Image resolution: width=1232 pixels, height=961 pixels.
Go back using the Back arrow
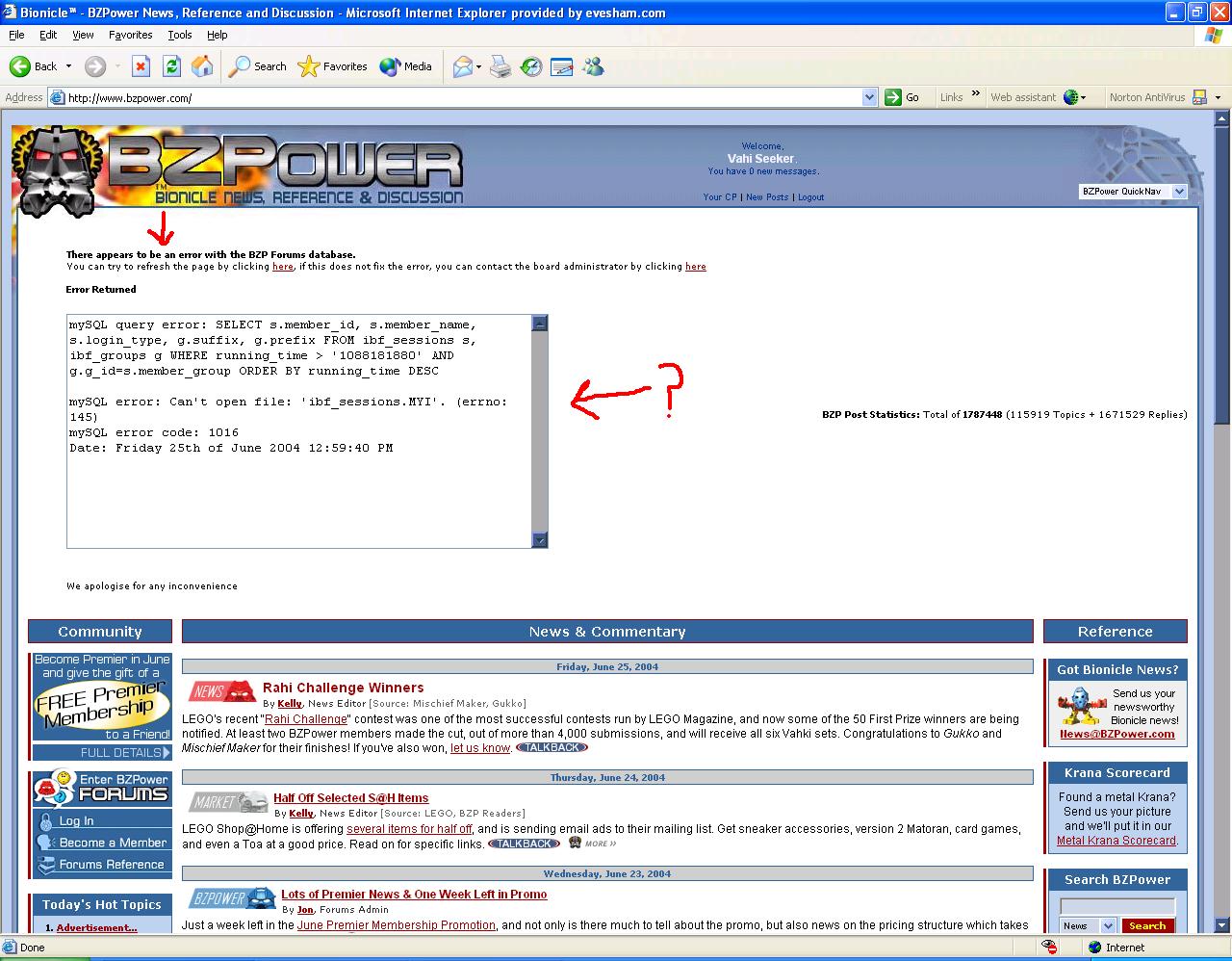click(33, 66)
